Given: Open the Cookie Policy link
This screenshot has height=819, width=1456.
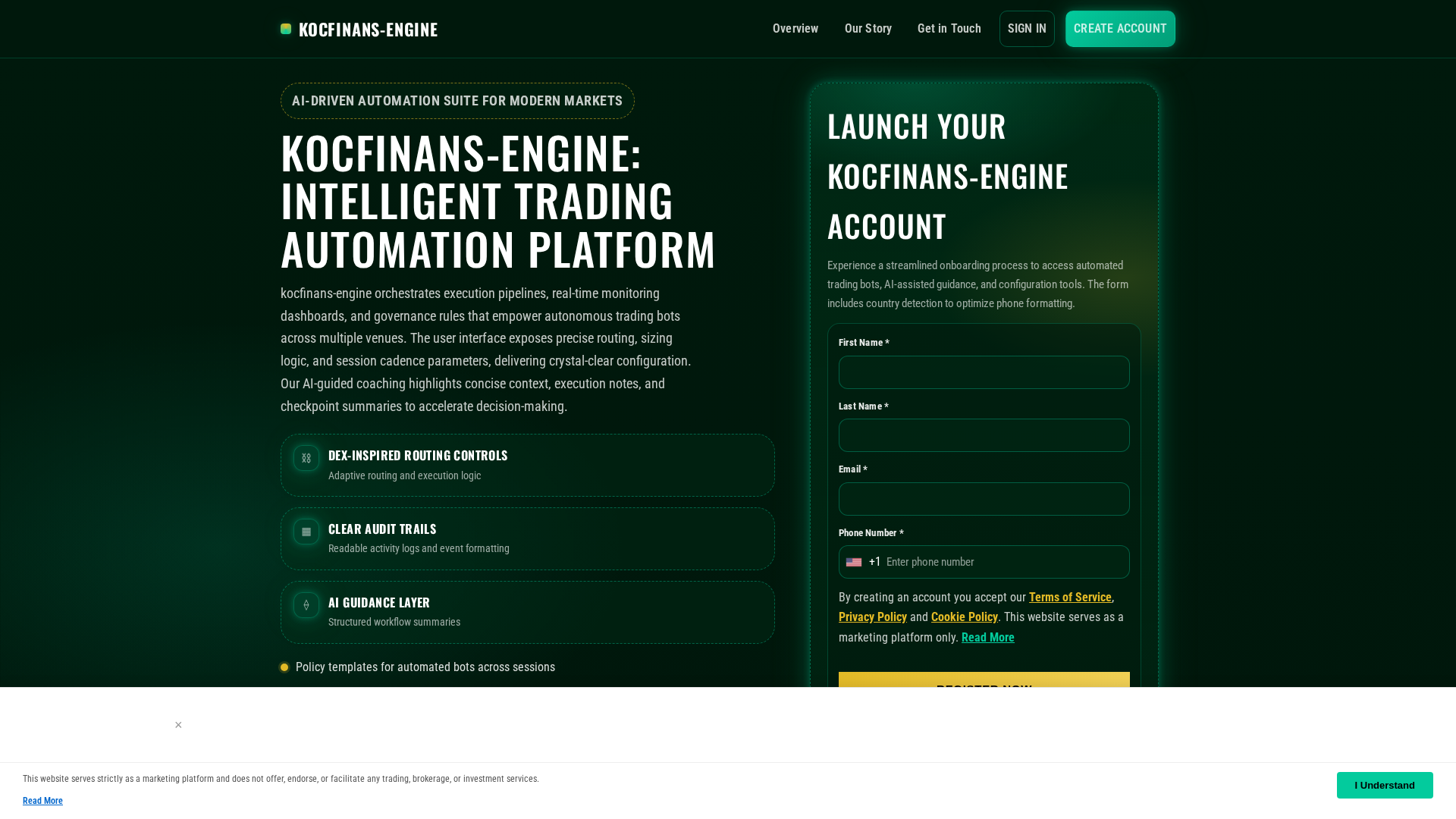Looking at the screenshot, I should (x=965, y=617).
